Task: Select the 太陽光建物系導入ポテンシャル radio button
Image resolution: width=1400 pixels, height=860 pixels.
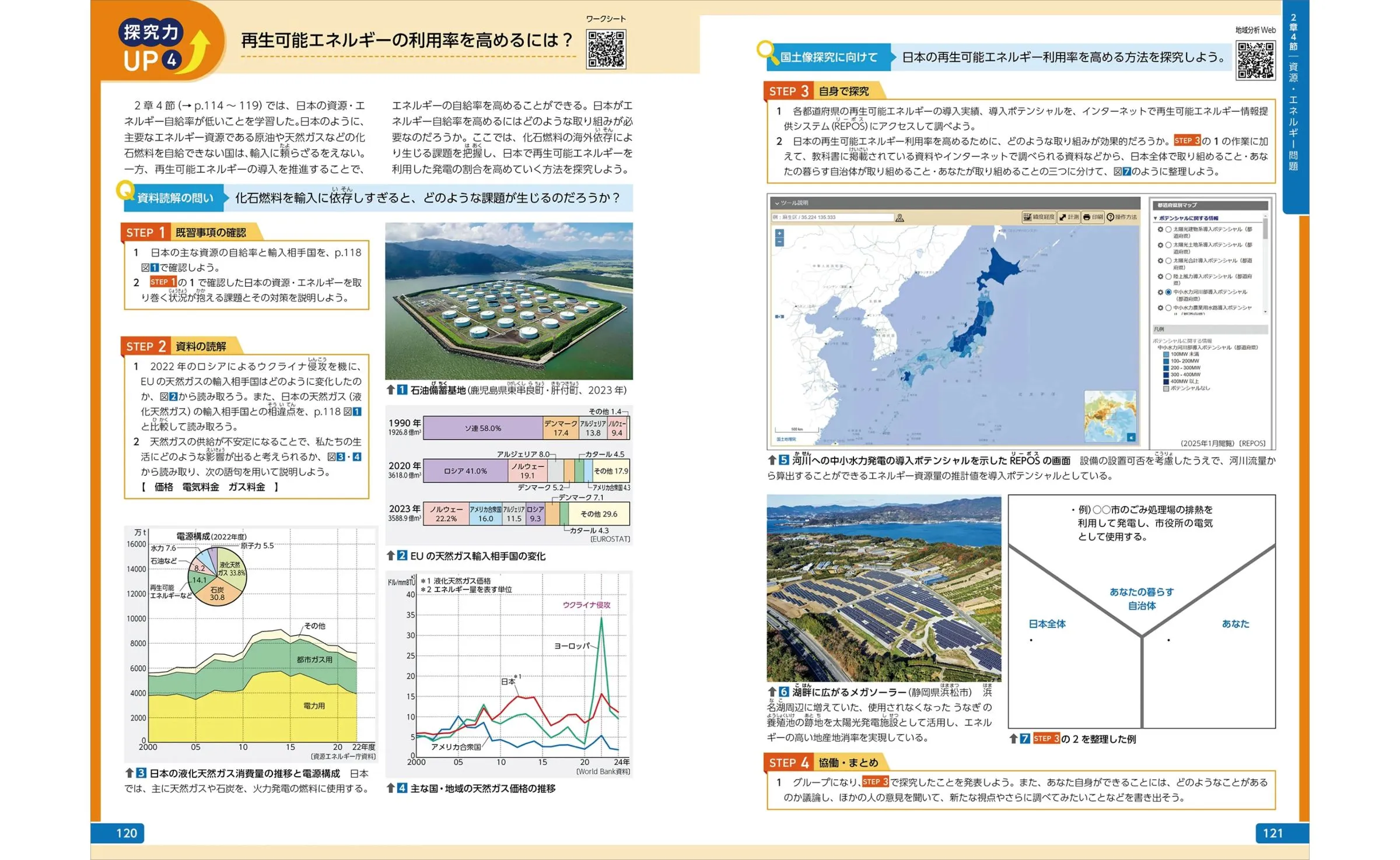Action: 1168,229
